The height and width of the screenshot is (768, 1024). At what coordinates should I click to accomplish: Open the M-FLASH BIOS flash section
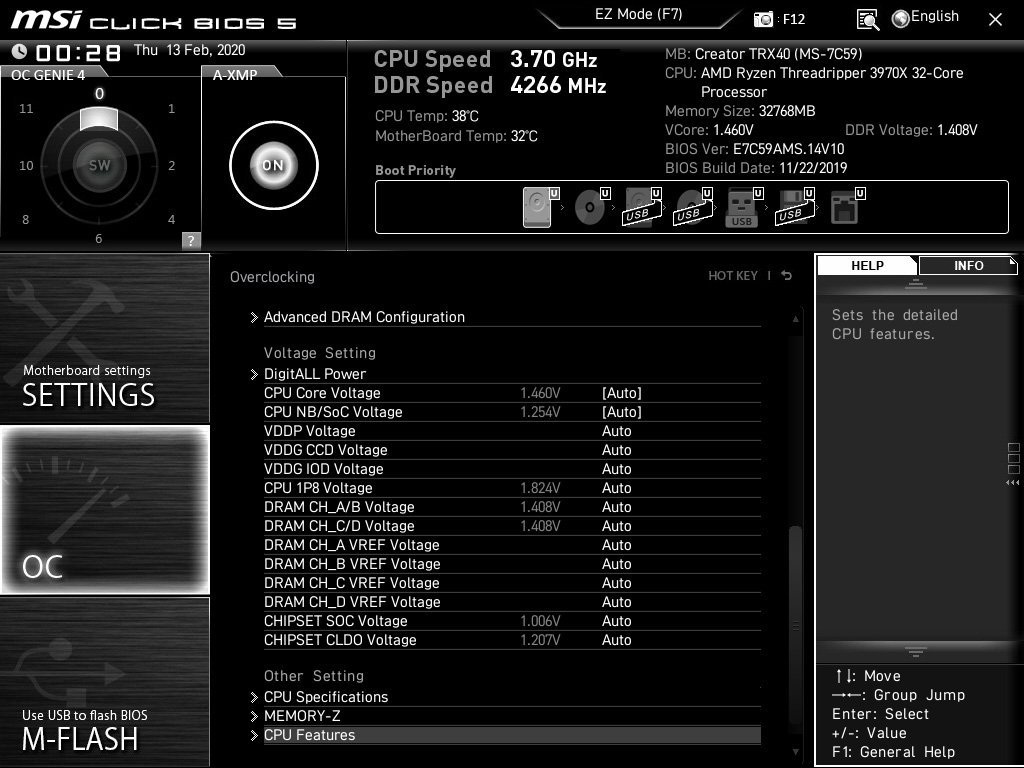click(x=104, y=682)
